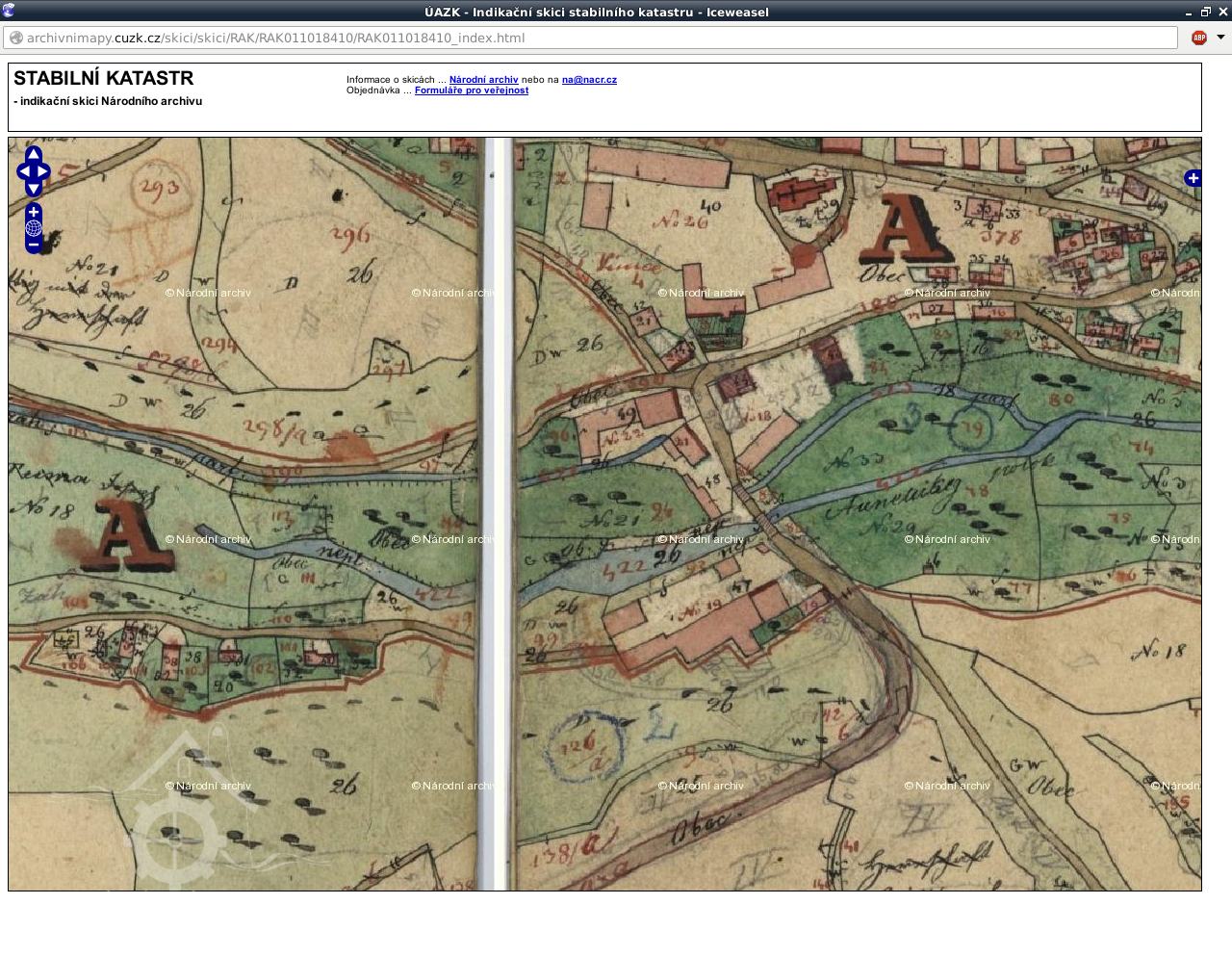Click the red number 293 on map
The image size is (1232, 956).
click(159, 188)
